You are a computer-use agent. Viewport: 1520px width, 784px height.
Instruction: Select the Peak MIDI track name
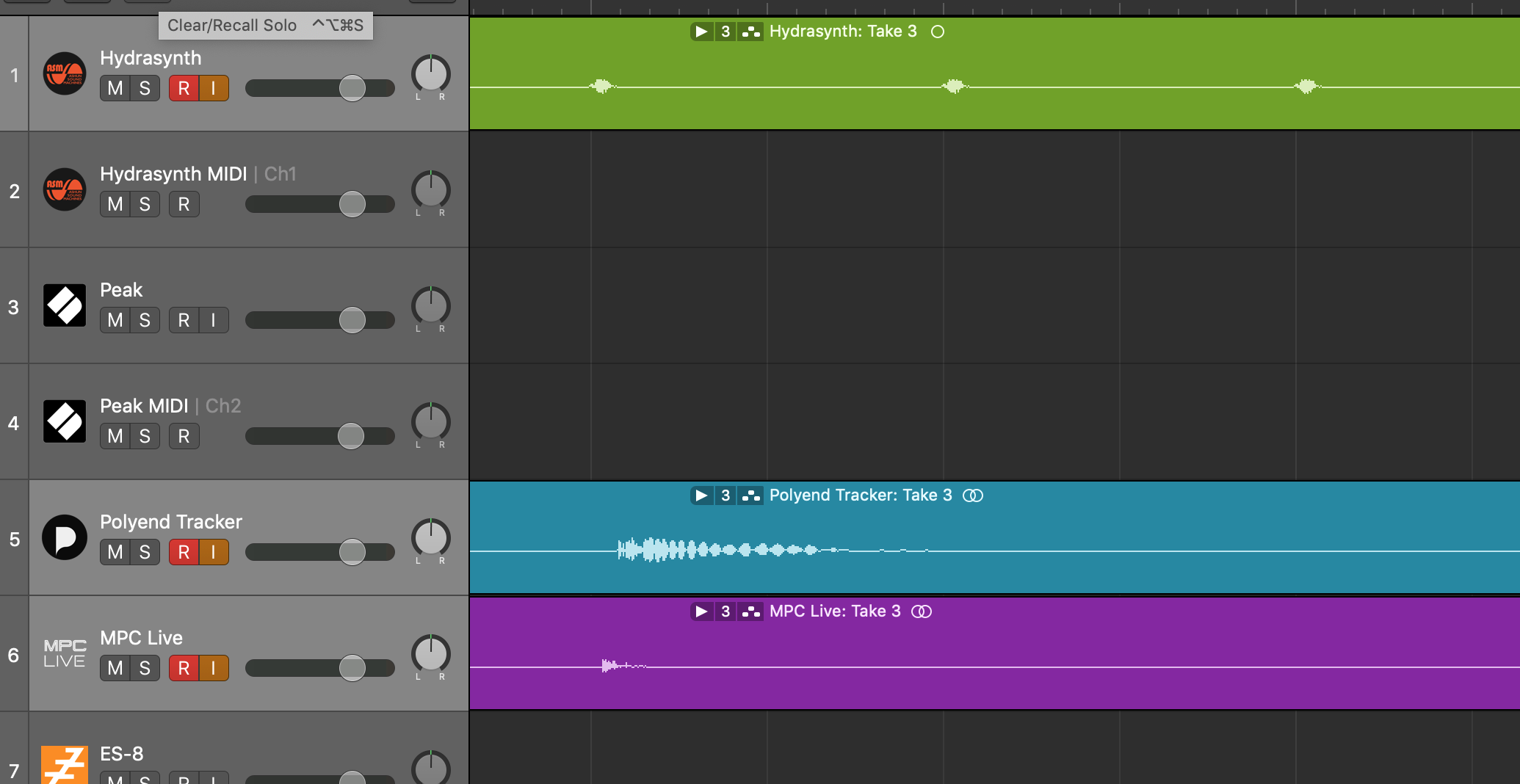pyautogui.click(x=144, y=406)
